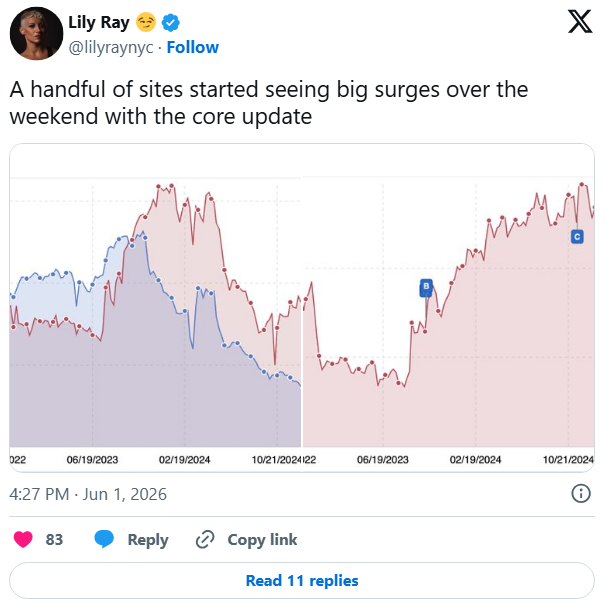Open the tweet timestamp Jun 1, 2026
The width and height of the screenshot is (606, 614).
[88, 494]
